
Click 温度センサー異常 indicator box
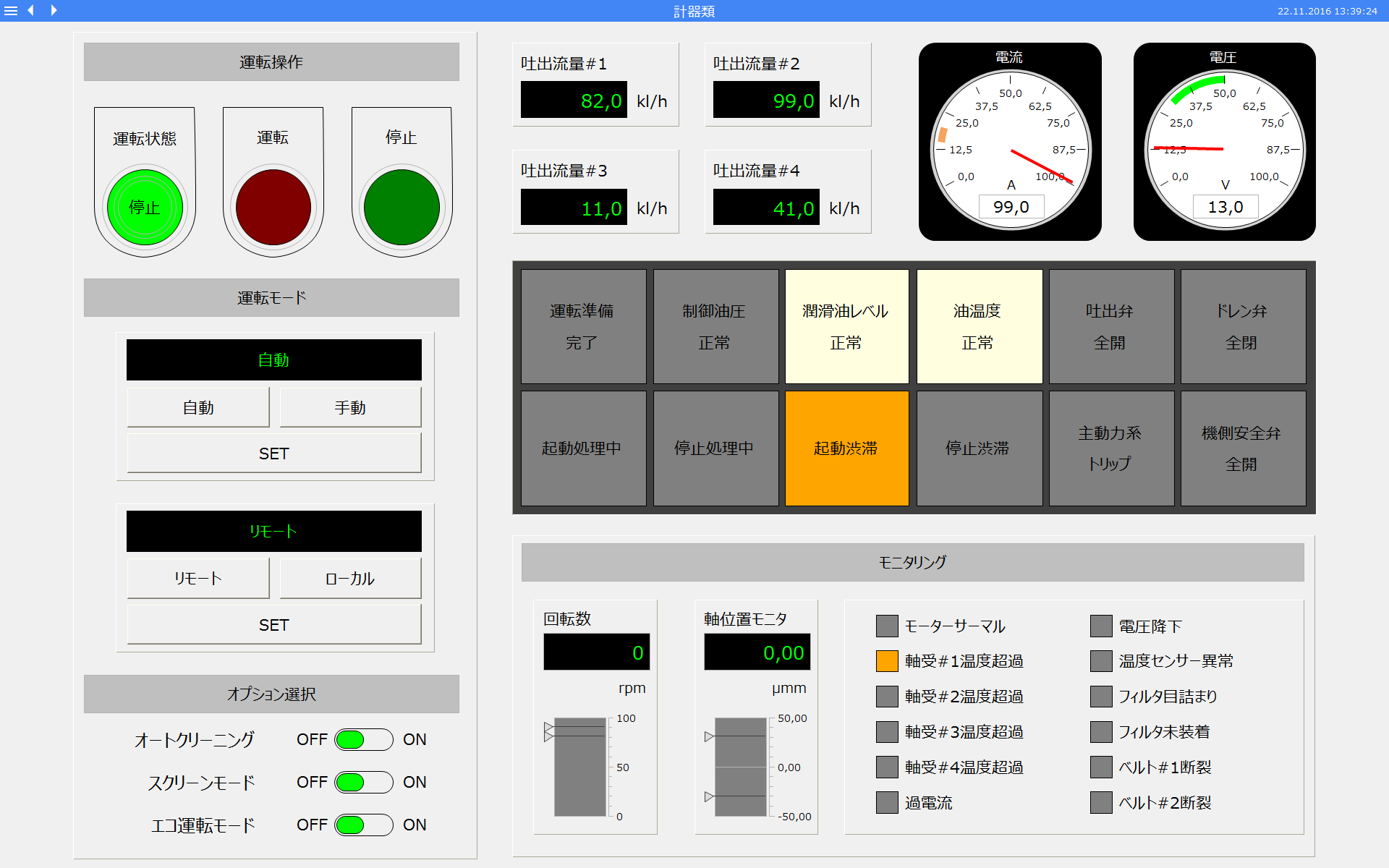pyautogui.click(x=1101, y=661)
